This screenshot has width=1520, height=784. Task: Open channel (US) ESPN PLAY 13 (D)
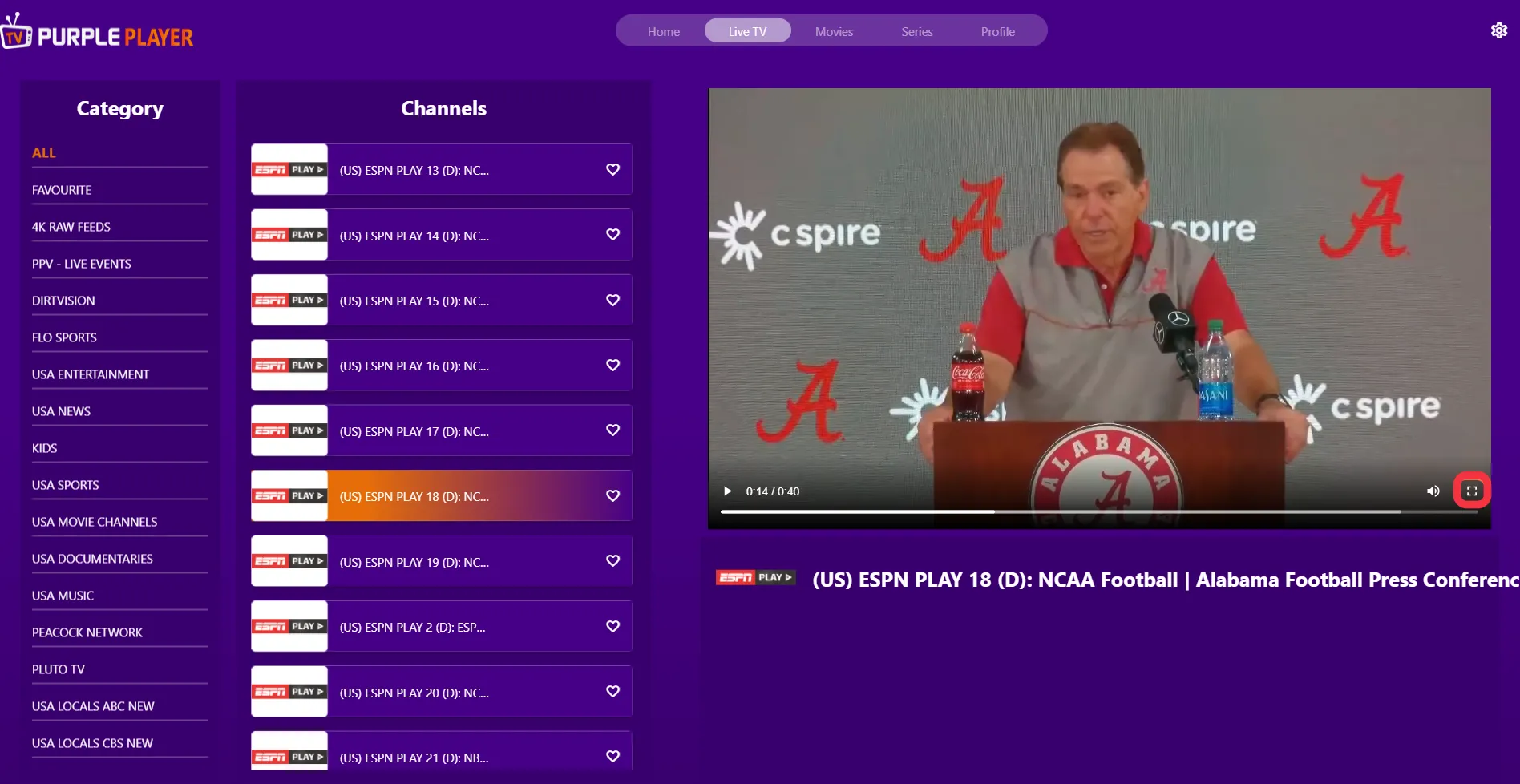[442, 169]
